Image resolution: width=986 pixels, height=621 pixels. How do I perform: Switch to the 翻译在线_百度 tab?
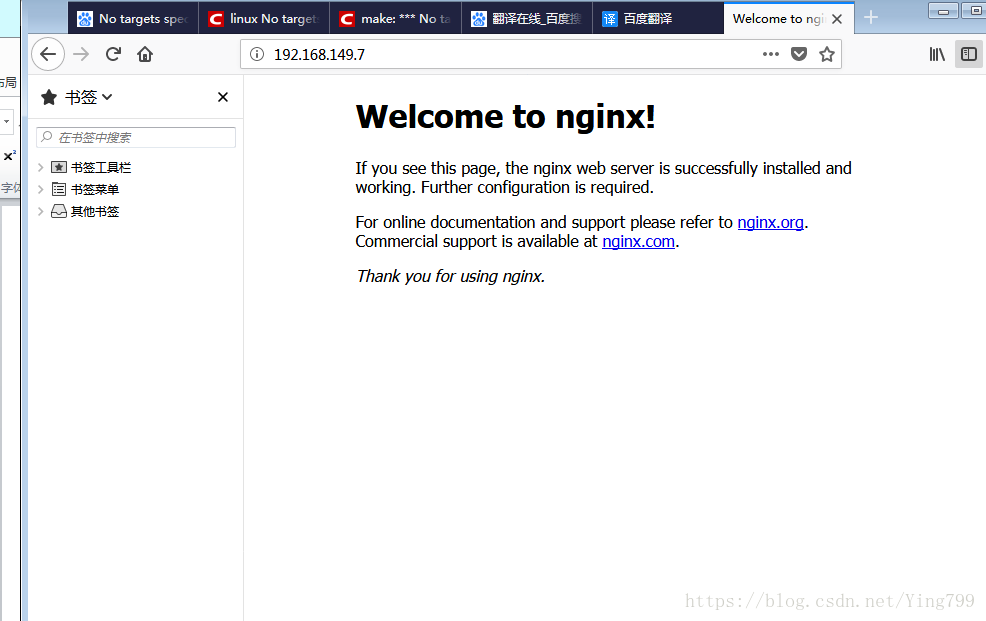pyautogui.click(x=527, y=19)
